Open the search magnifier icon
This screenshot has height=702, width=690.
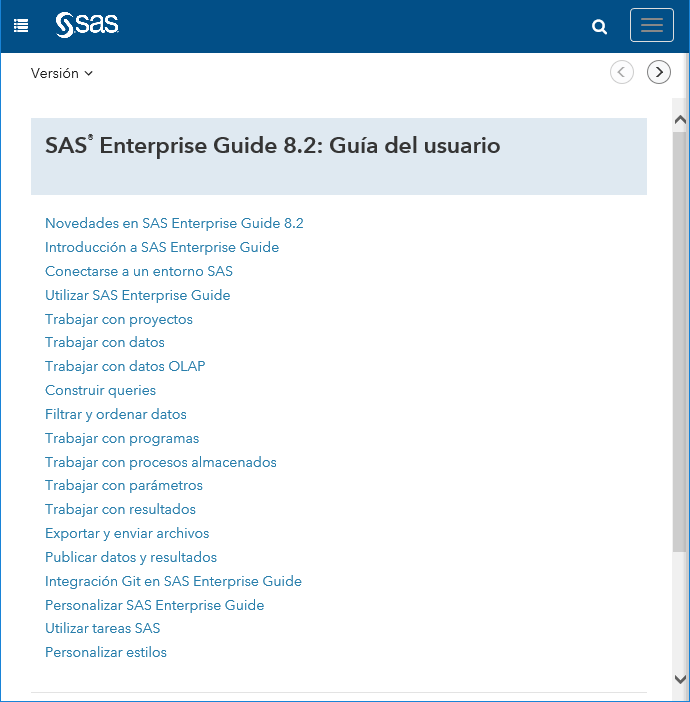click(600, 27)
